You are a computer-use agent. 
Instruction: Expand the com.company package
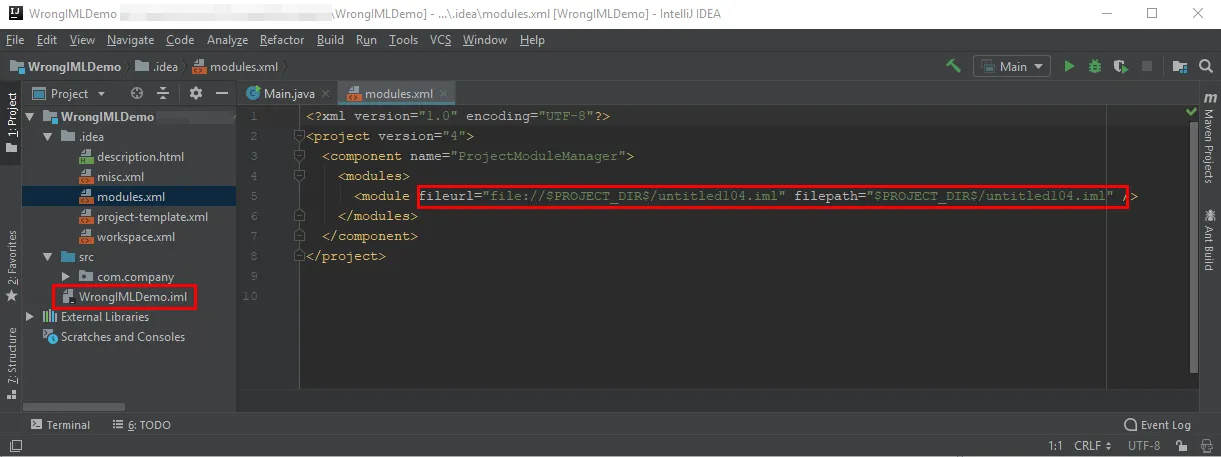(x=66, y=277)
